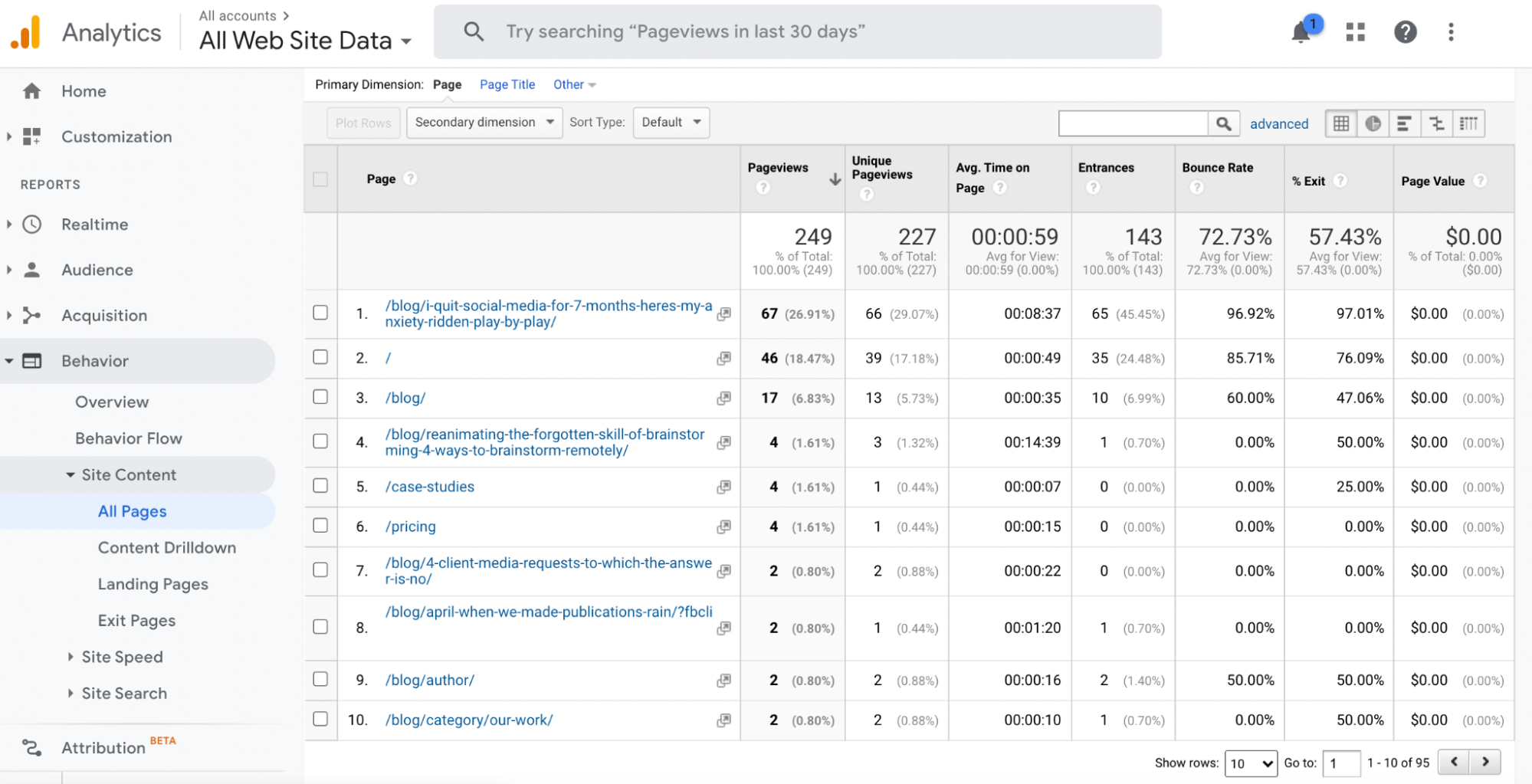Focus the top analytics search field
Image resolution: width=1532 pixels, height=784 pixels.
pos(798,31)
